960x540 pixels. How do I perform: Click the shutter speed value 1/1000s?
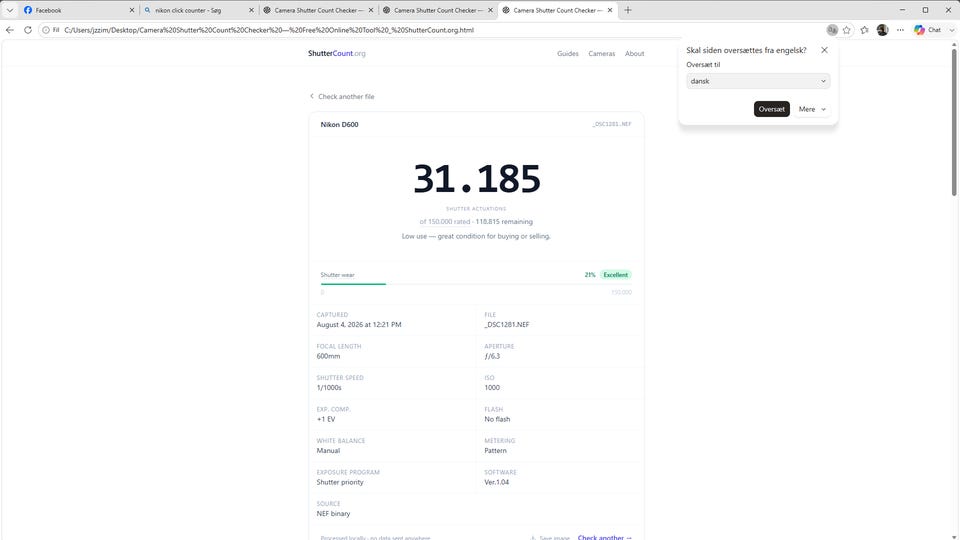point(329,388)
